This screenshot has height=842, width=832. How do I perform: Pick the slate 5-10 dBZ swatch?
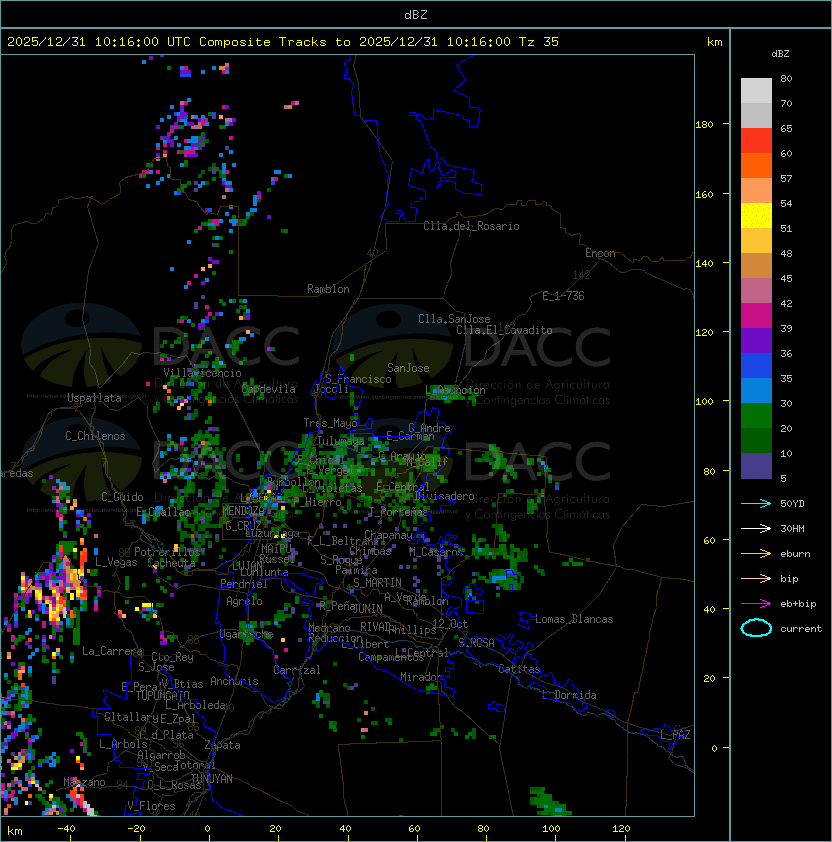[756, 466]
